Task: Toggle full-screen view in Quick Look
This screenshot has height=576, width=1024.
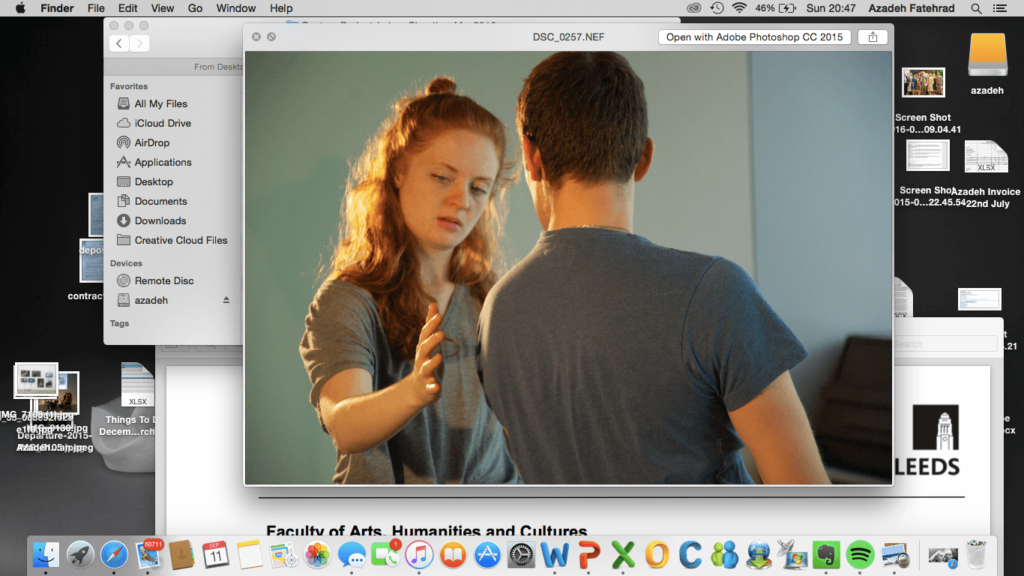Action: (272, 37)
